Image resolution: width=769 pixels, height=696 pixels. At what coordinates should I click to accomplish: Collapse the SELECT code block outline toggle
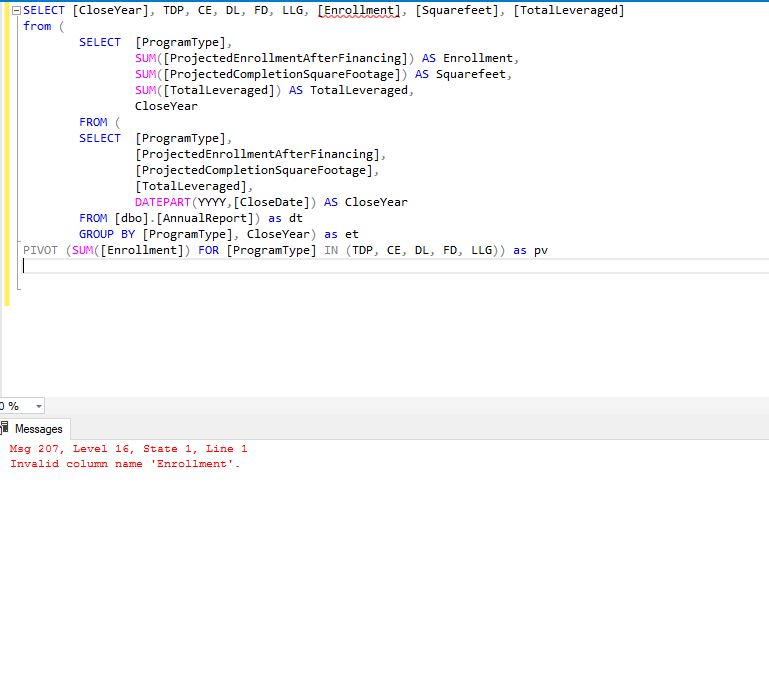[16, 11]
